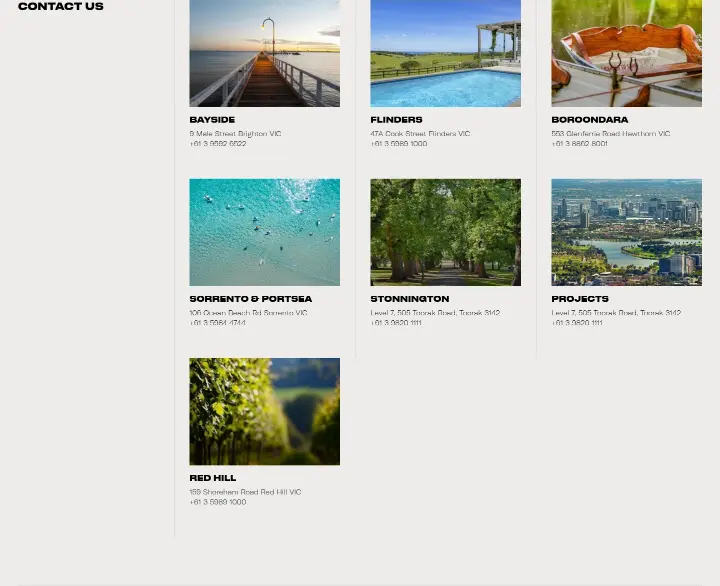Open the Stonnington tree avenue photo

(x=445, y=232)
